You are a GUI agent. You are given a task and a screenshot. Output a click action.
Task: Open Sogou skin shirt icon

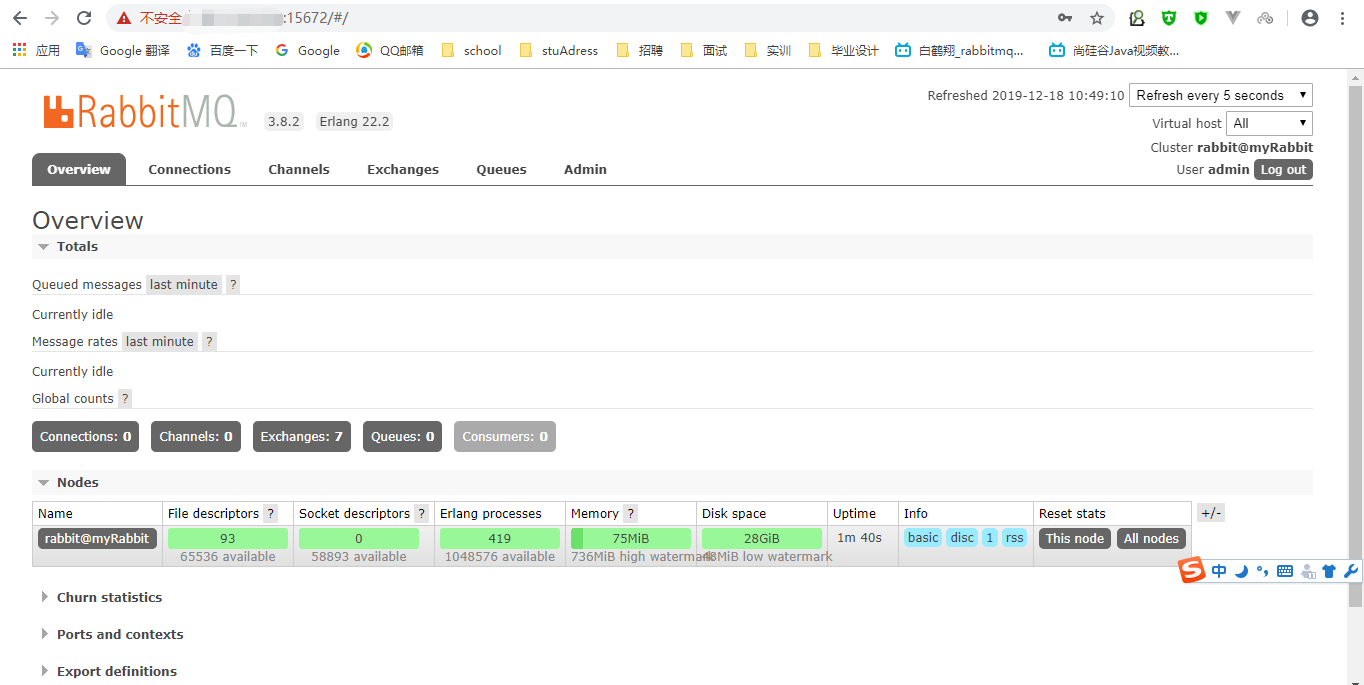(1329, 571)
